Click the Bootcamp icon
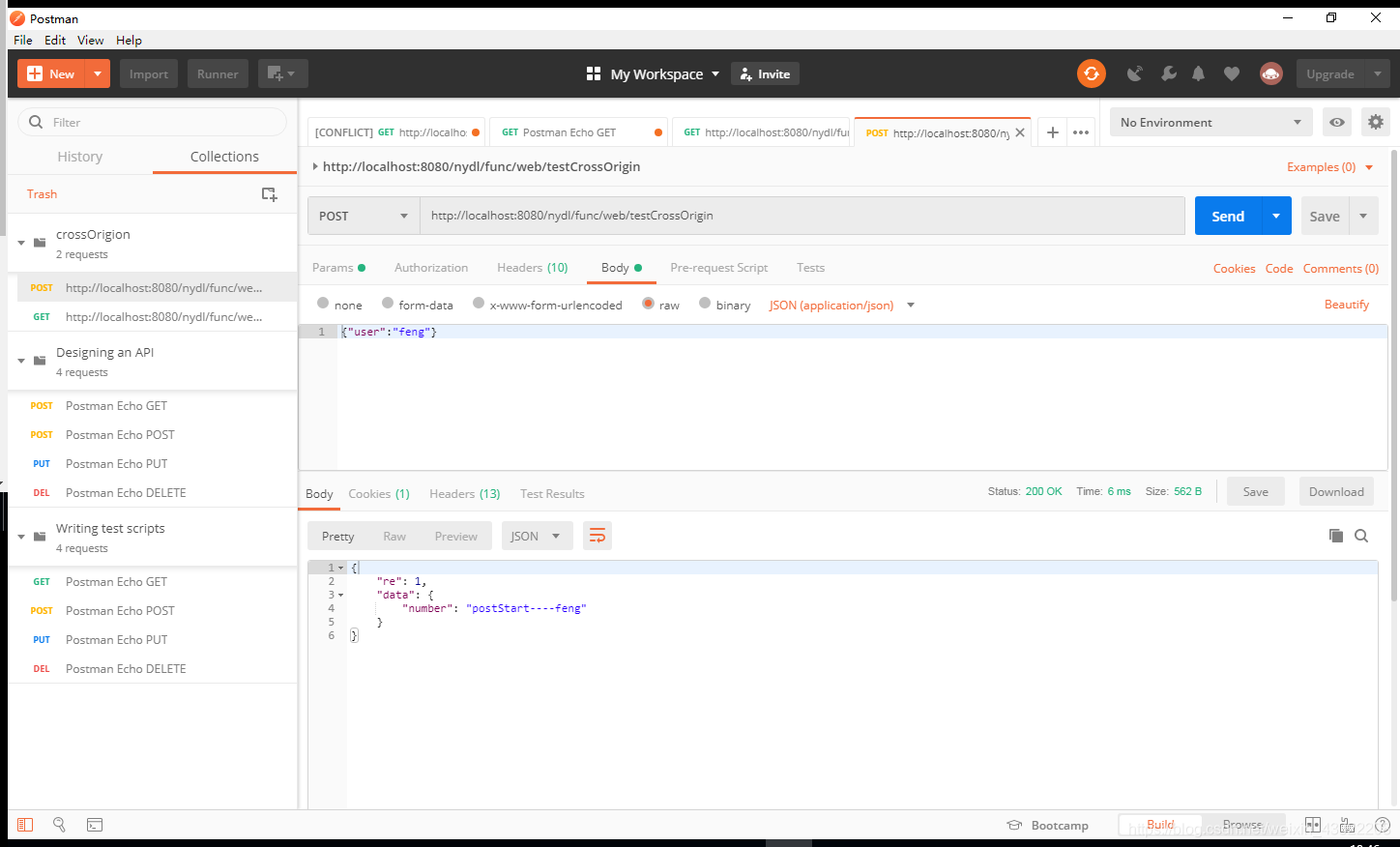Viewport: 1400px width, 847px height. click(x=1014, y=825)
